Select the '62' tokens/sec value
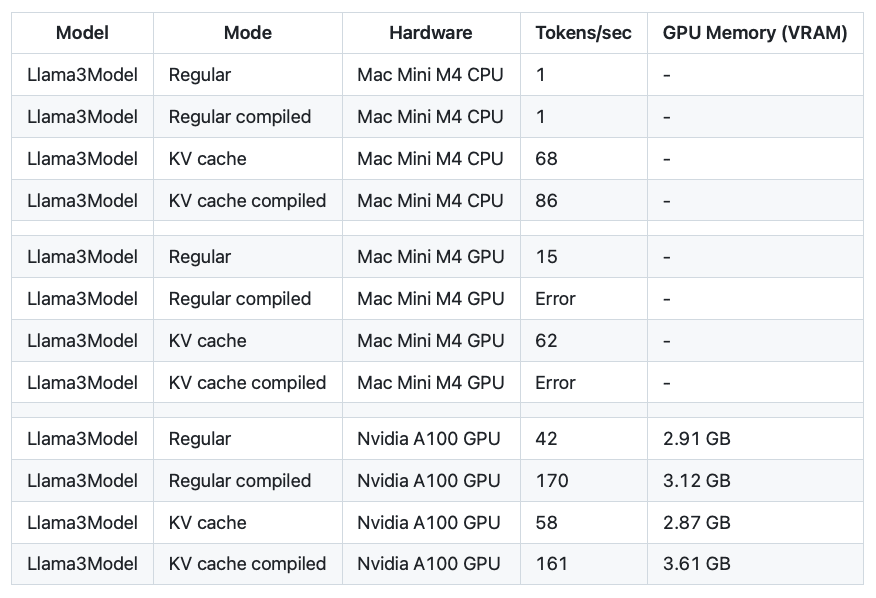The image size is (876, 598). click(x=546, y=340)
